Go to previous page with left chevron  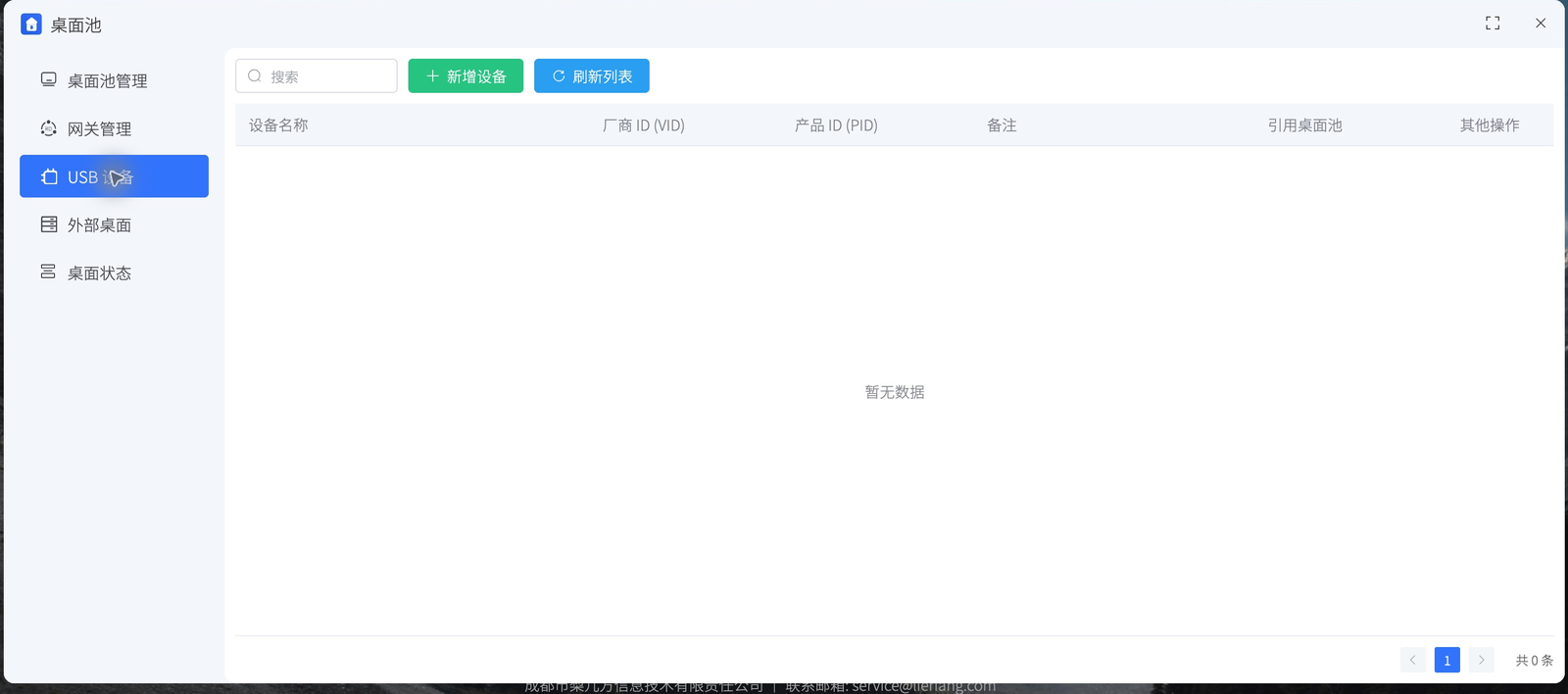(1413, 660)
